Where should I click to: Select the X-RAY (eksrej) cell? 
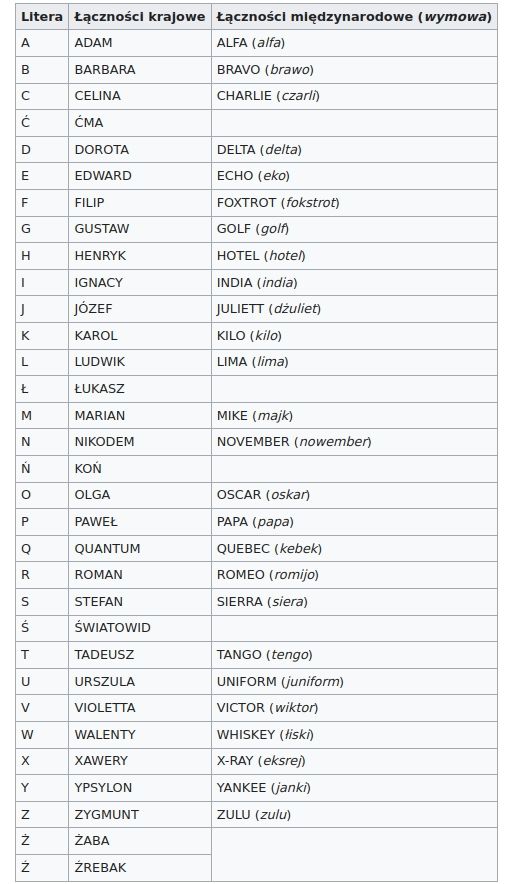tap(354, 761)
